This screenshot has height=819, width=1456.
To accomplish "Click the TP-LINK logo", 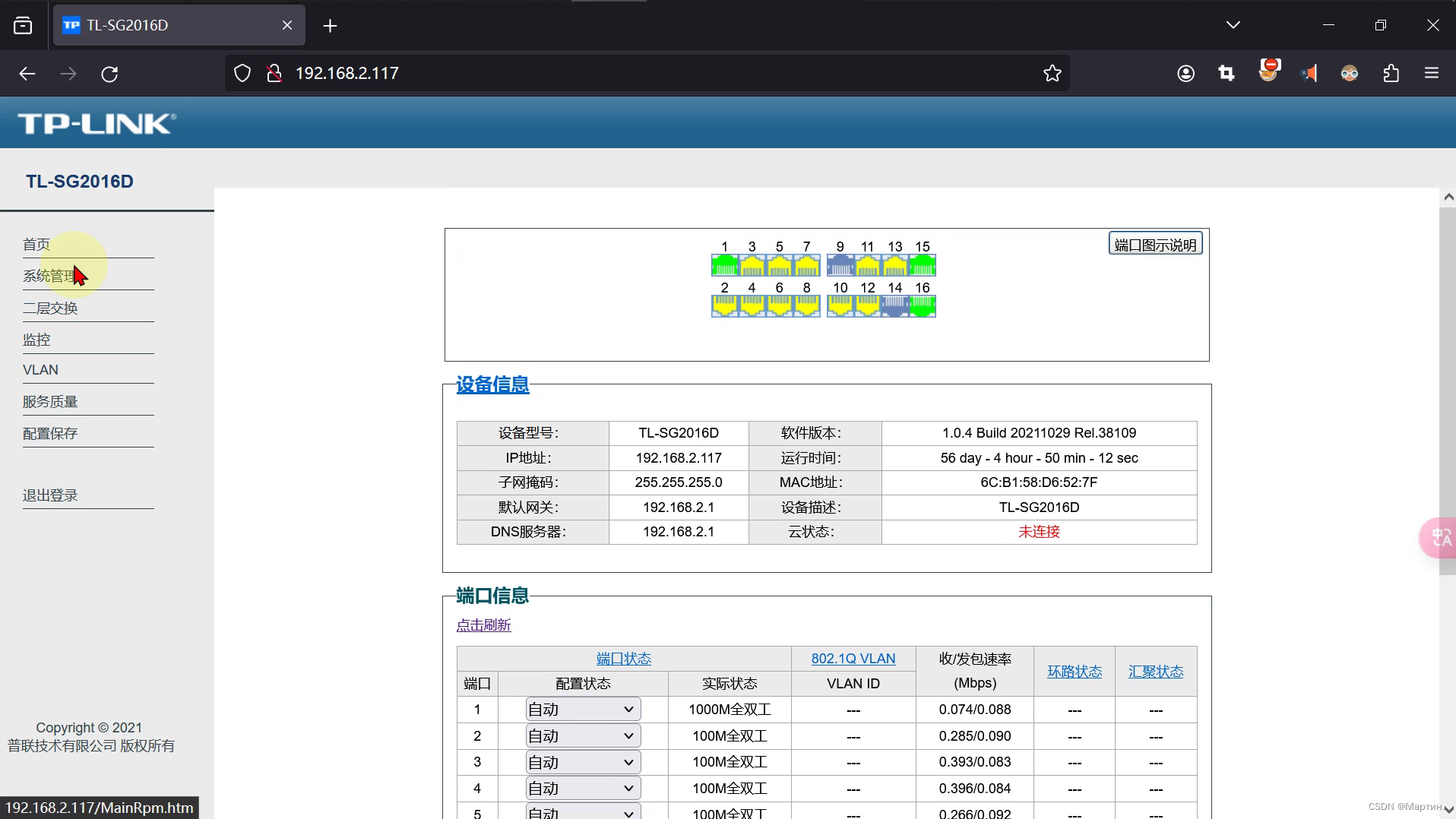I will click(x=97, y=123).
